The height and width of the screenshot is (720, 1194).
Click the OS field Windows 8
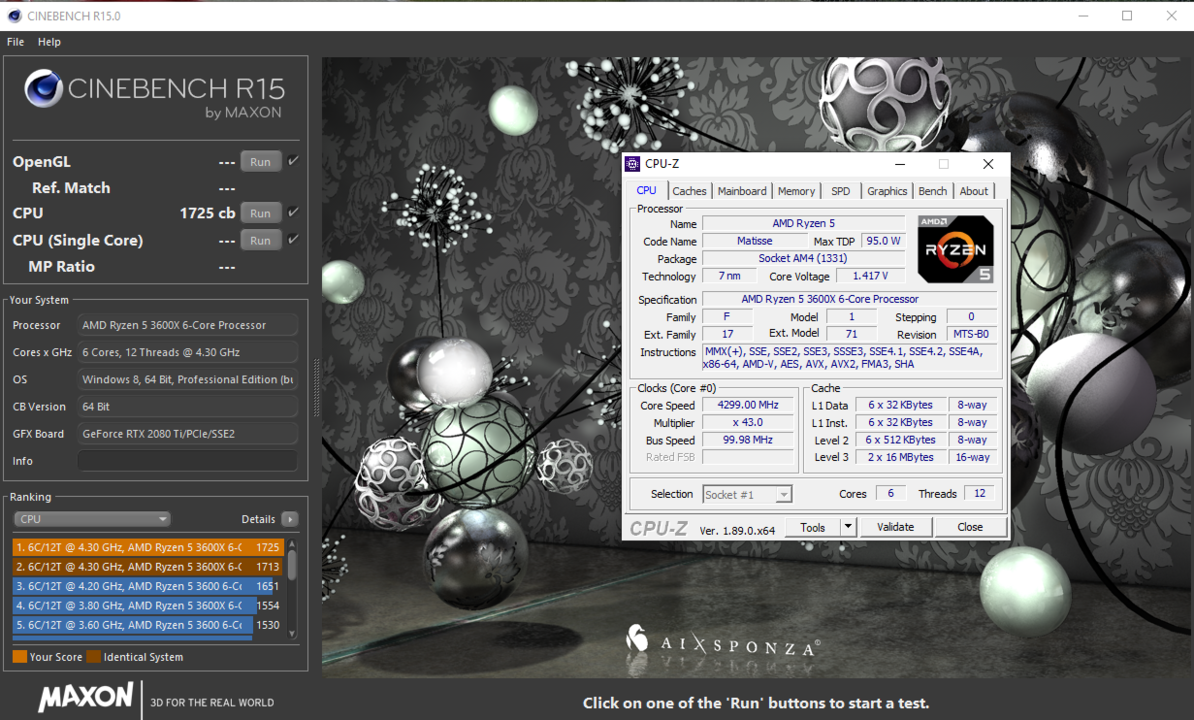[187, 379]
